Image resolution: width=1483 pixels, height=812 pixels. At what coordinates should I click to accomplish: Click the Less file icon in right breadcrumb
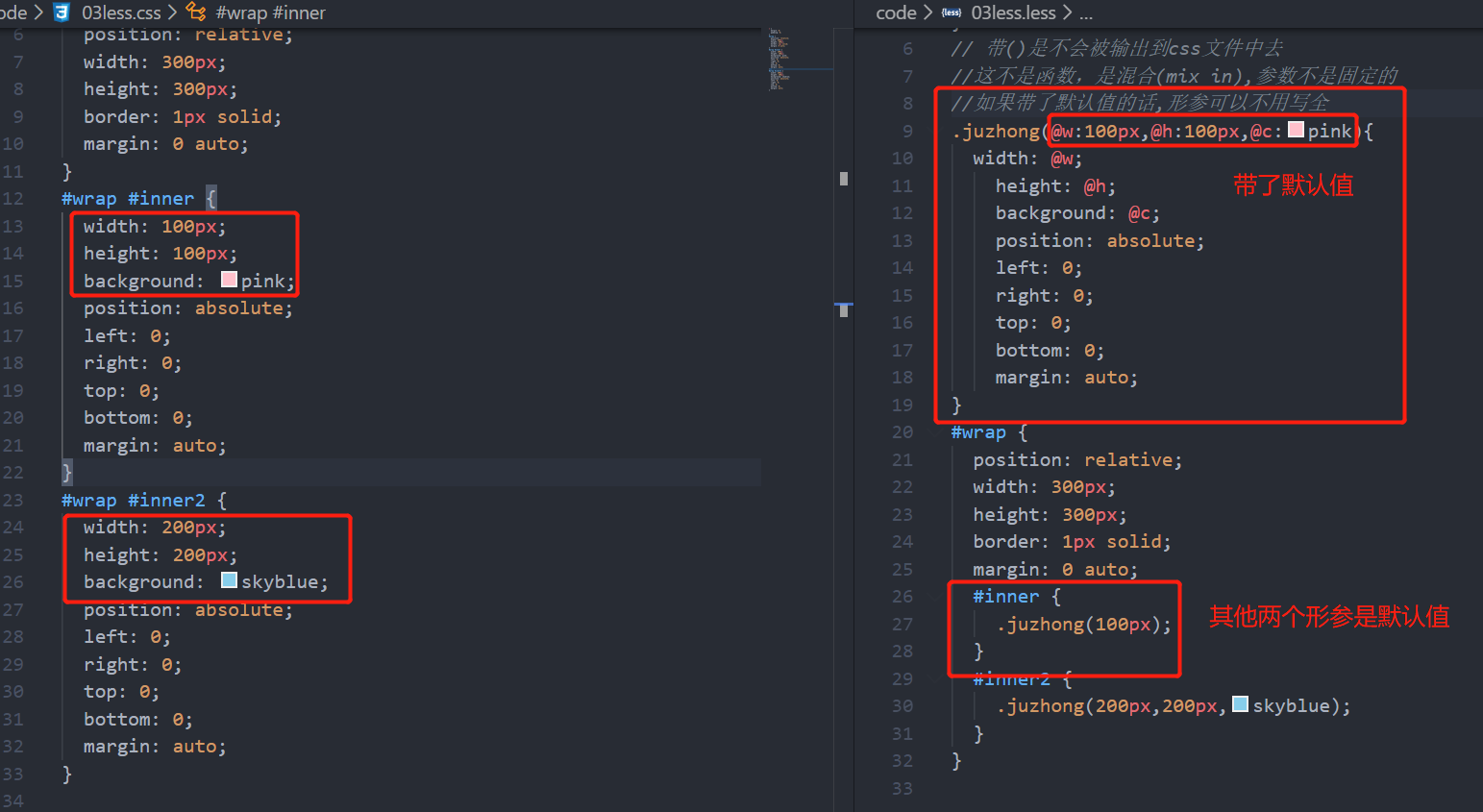[952, 12]
